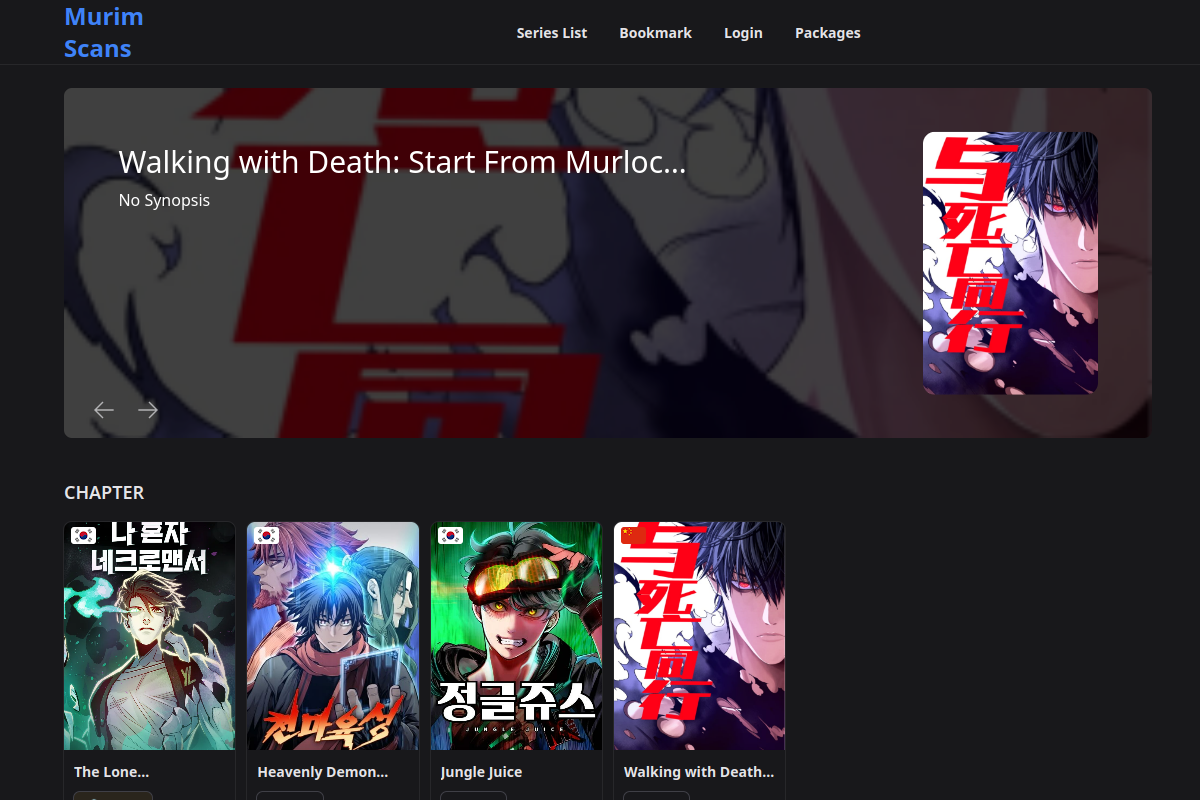
Task: Show next slide with right arrow
Action: pos(148,410)
